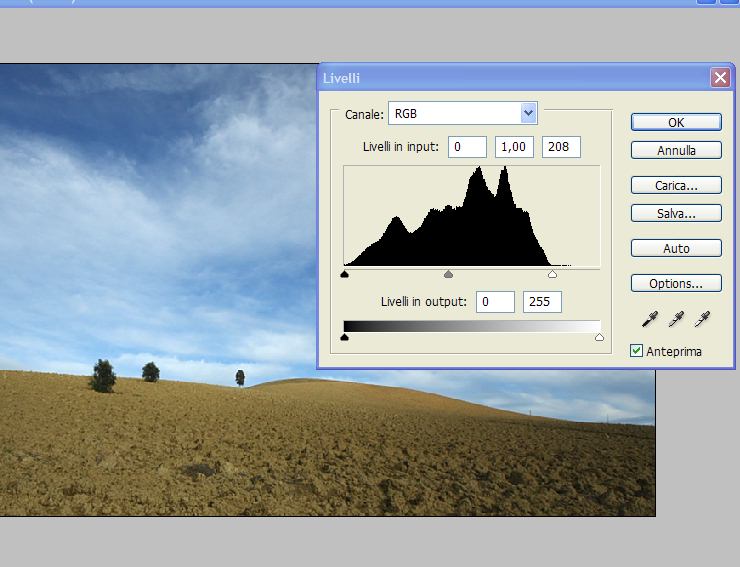Screen dimensions: 740x567
Task: Click the white highlight input slider
Action: coord(552,273)
